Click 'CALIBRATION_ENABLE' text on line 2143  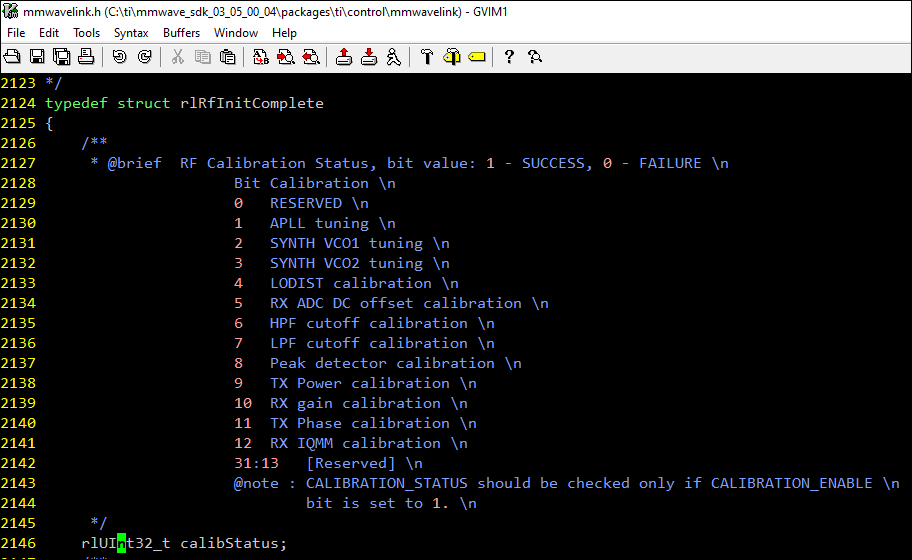[x=792, y=483]
